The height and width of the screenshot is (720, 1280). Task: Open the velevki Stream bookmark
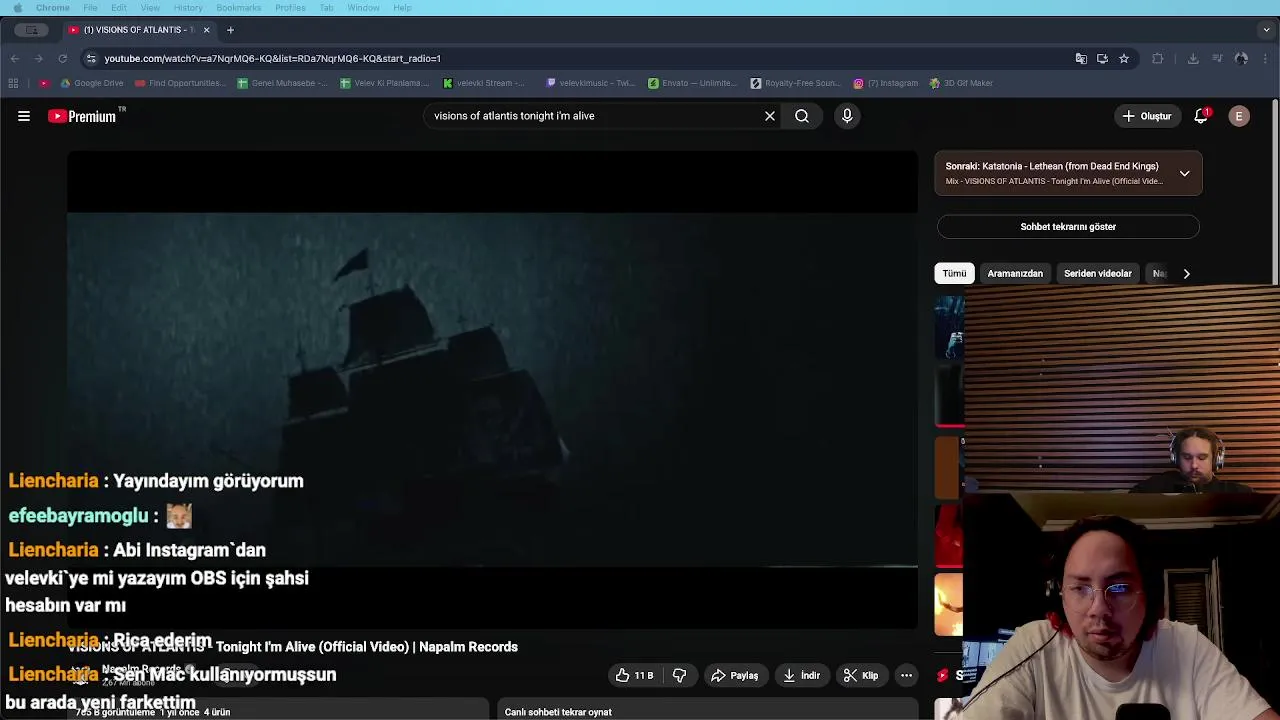pos(485,83)
